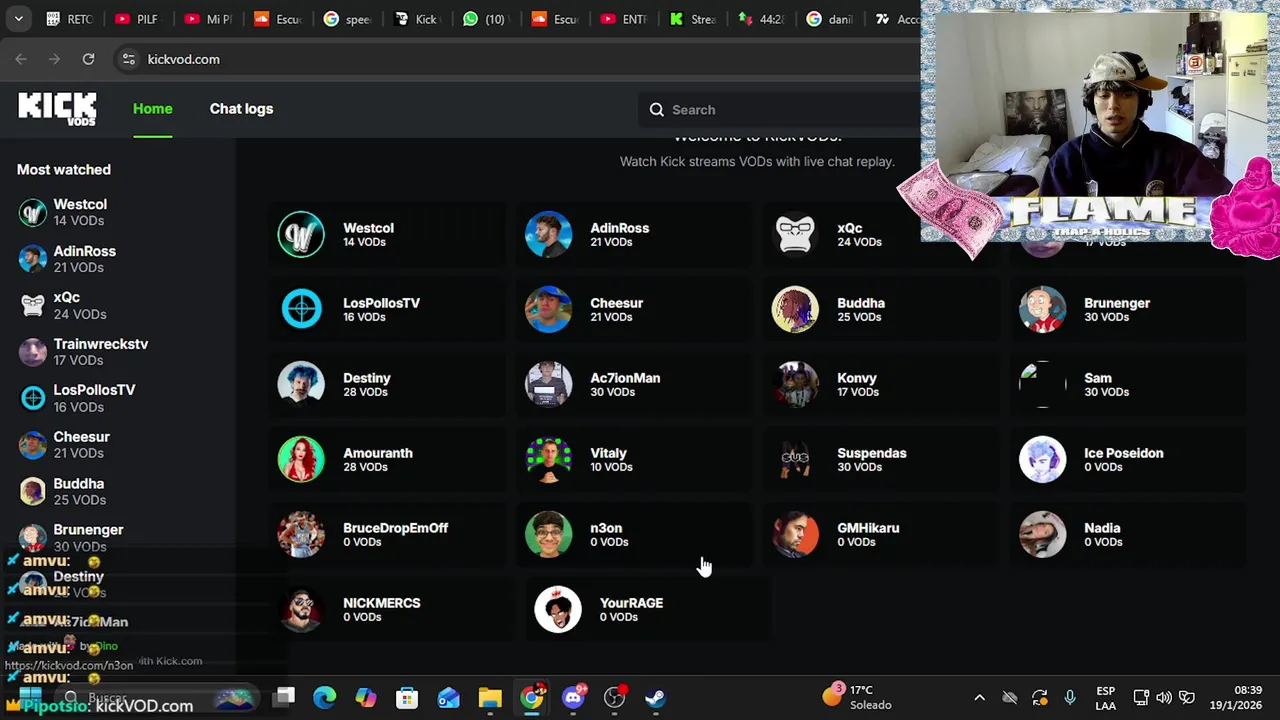Image resolution: width=1280 pixels, height=720 pixels.
Task: Open AdinRoss avatar in main grid
Action: click(548, 234)
